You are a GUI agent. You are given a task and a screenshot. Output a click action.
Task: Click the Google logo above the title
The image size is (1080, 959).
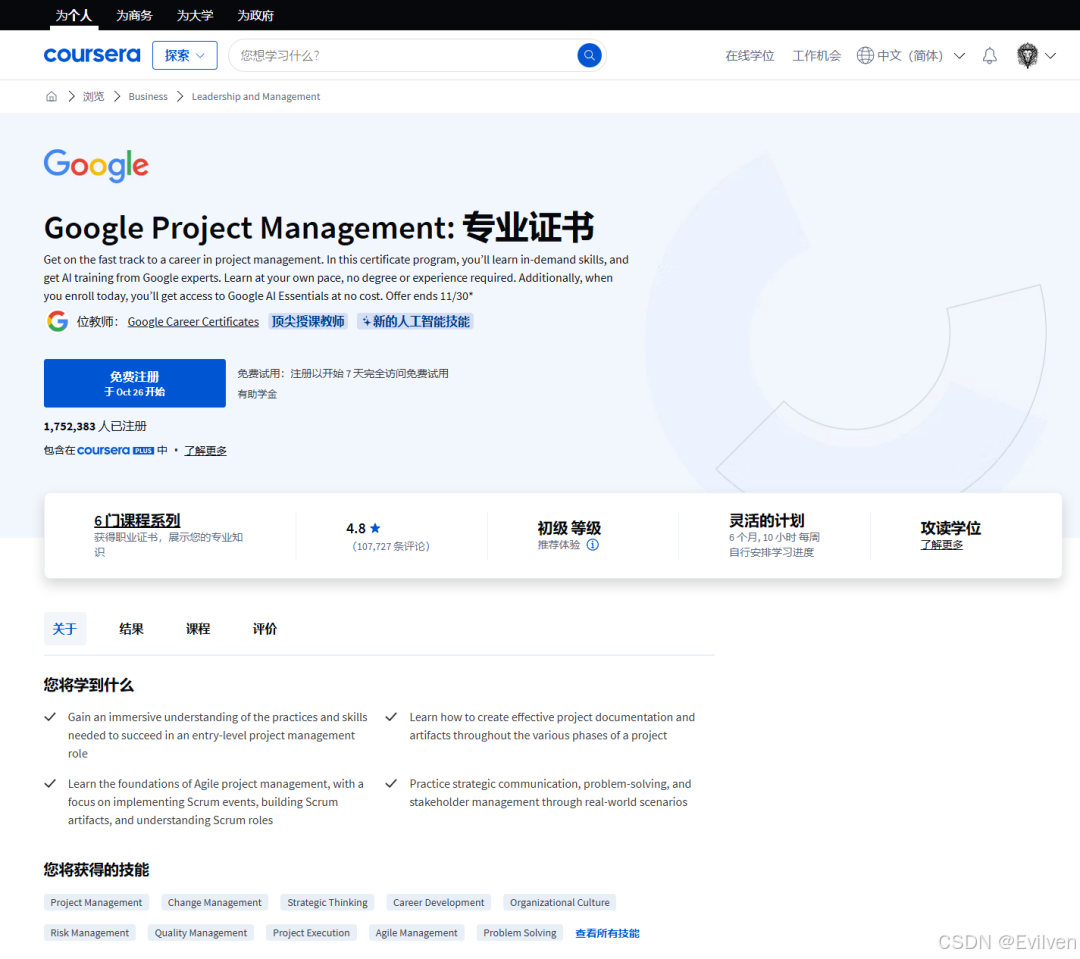pos(96,165)
